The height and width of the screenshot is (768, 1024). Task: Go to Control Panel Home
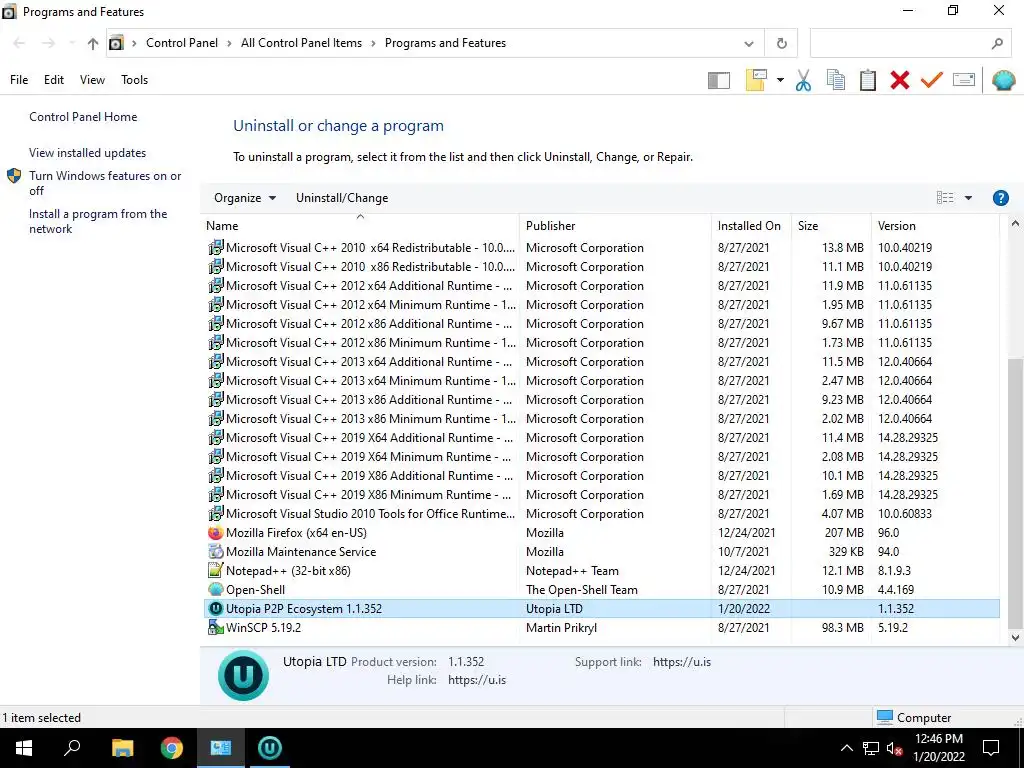83,117
